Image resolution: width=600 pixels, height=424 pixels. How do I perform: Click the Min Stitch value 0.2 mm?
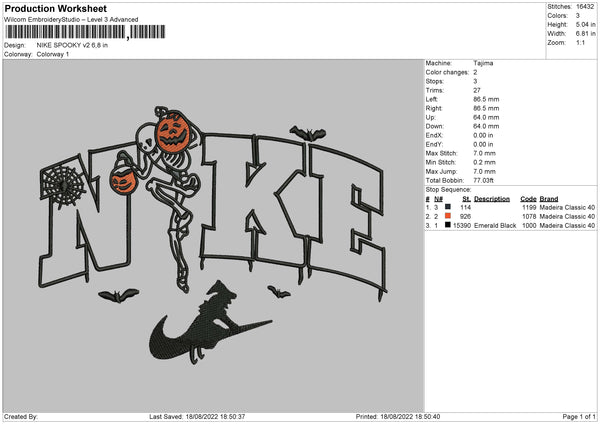coord(484,162)
